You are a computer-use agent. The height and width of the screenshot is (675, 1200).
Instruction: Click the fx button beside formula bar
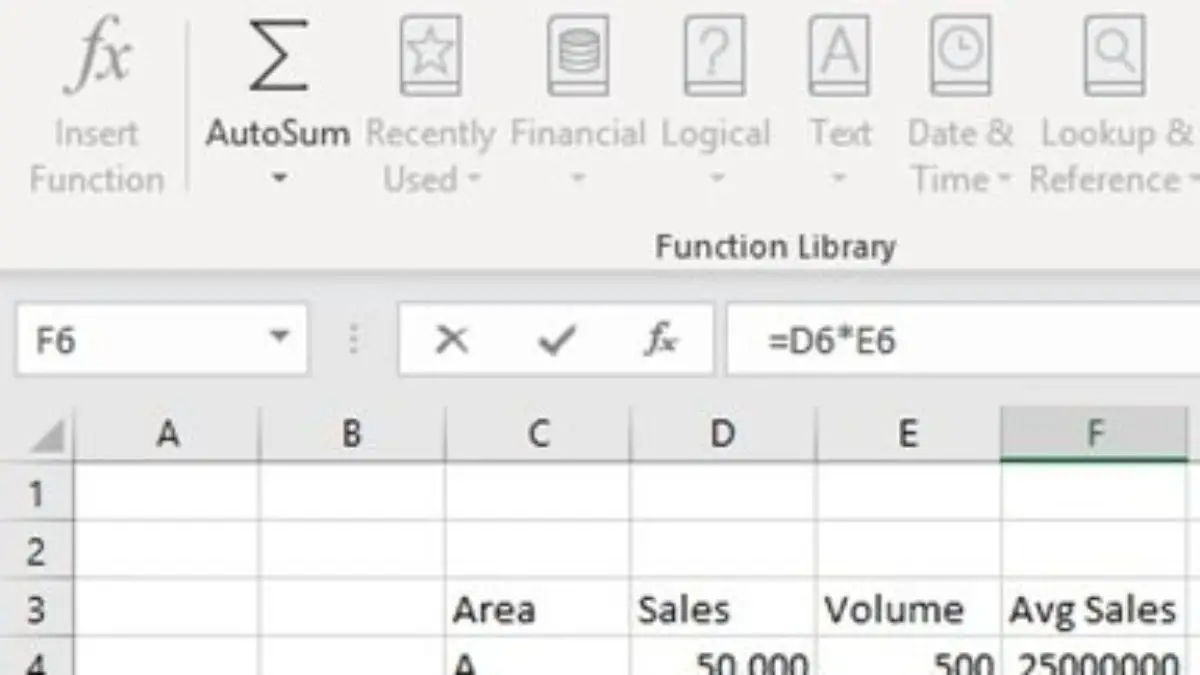click(x=659, y=341)
